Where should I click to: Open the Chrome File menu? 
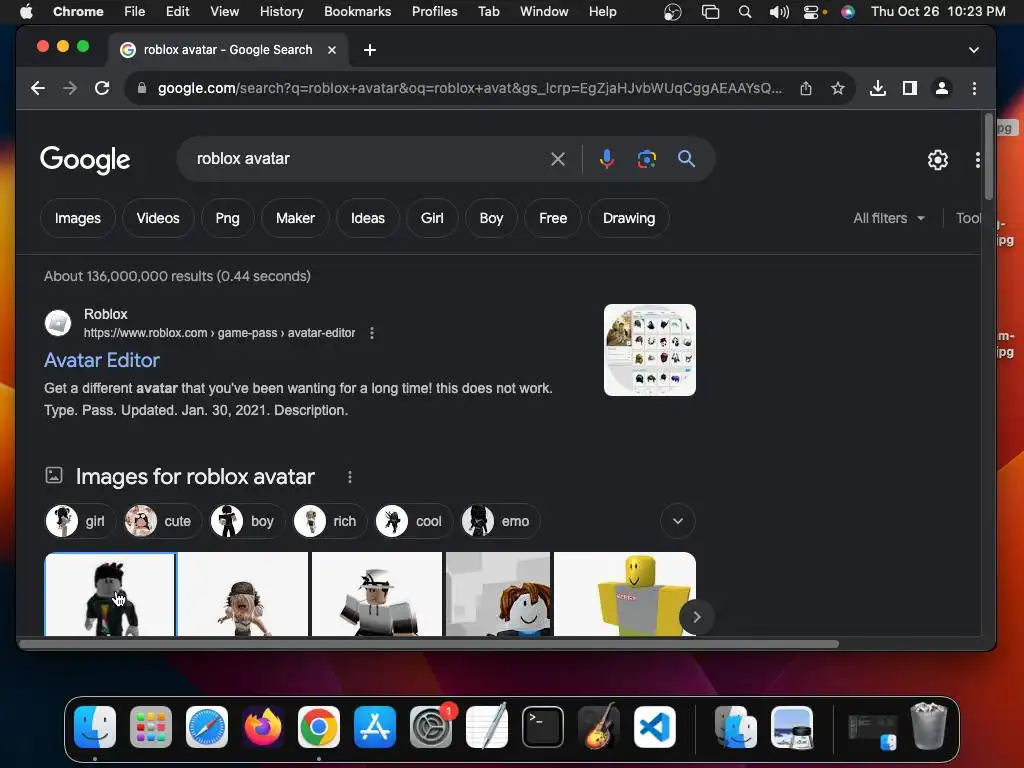coord(135,12)
